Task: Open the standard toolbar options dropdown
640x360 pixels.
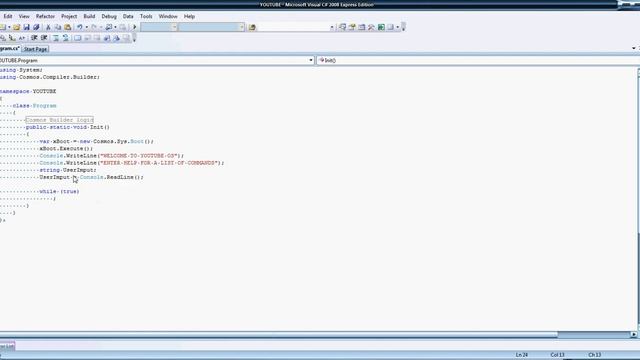Action: point(403,27)
